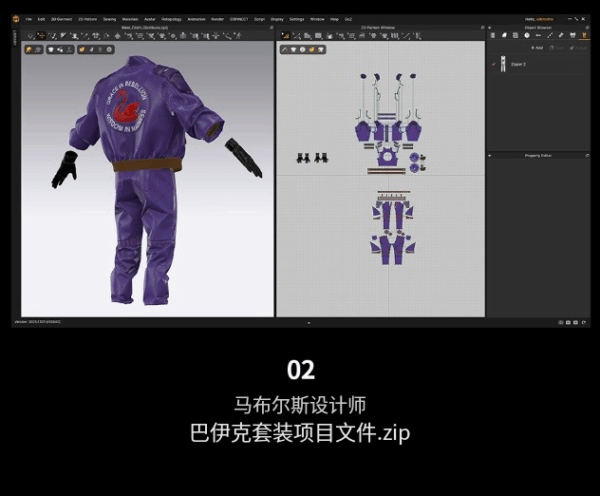Viewport: 600px width, 496px height.
Task: Open the vertical Library side tab
Action: point(15,38)
